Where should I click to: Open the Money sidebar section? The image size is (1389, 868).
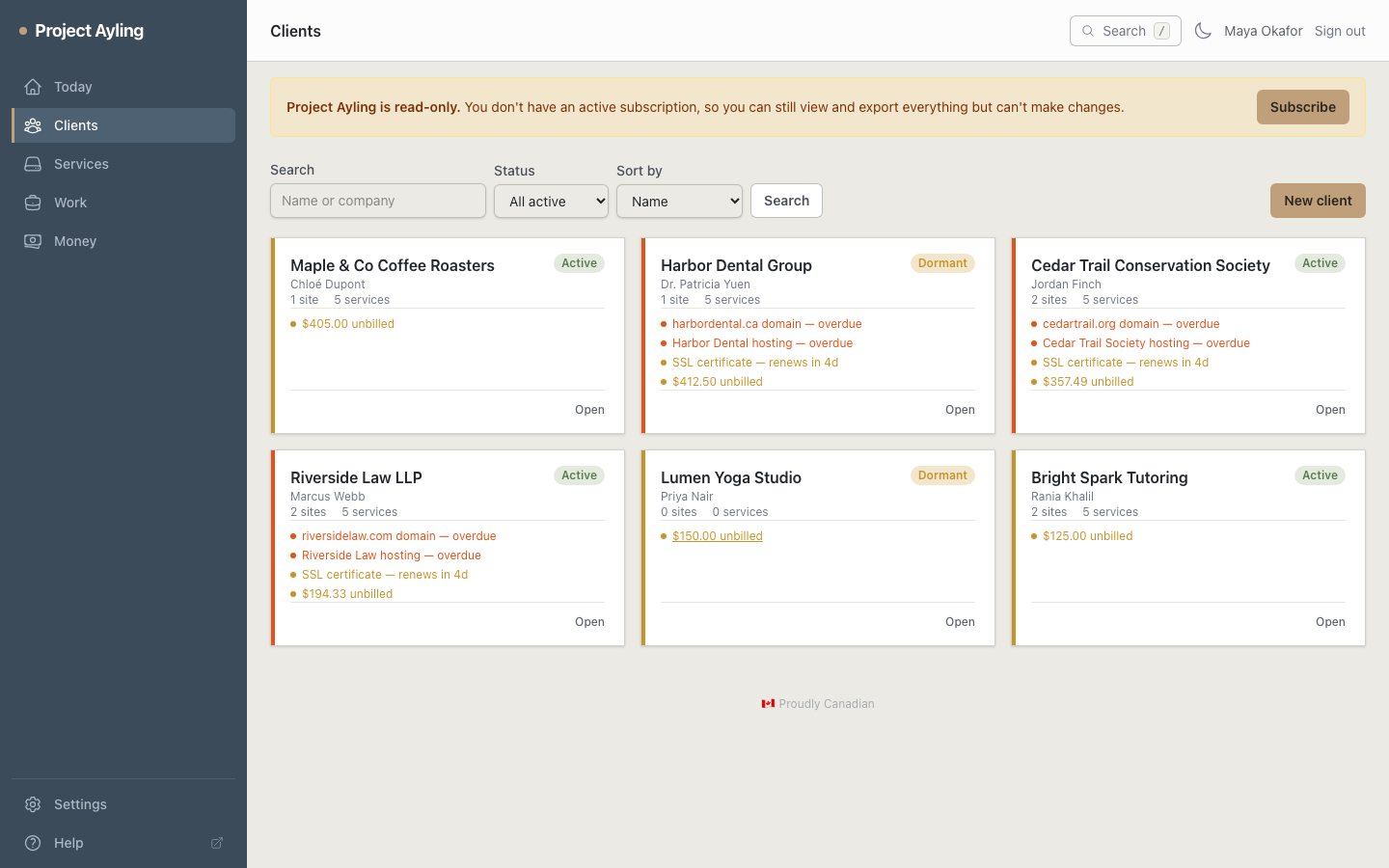[123, 241]
